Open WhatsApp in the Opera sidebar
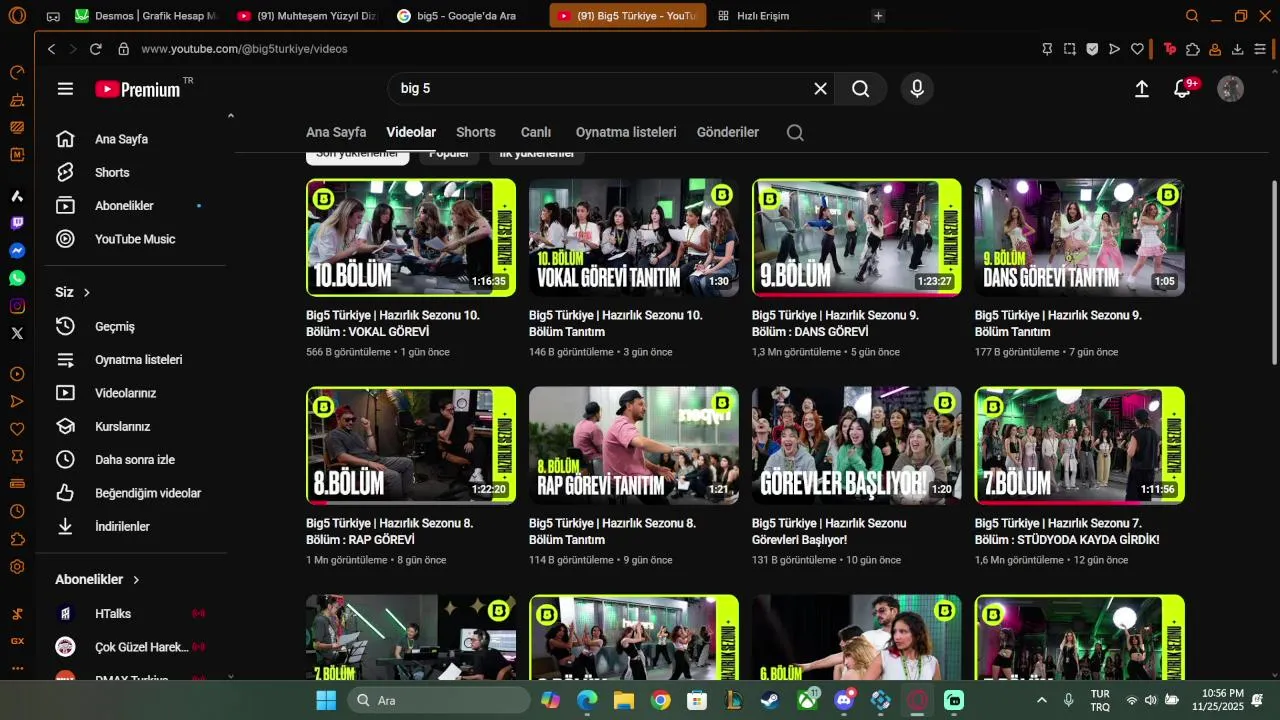This screenshot has height=720, width=1280. tap(17, 278)
